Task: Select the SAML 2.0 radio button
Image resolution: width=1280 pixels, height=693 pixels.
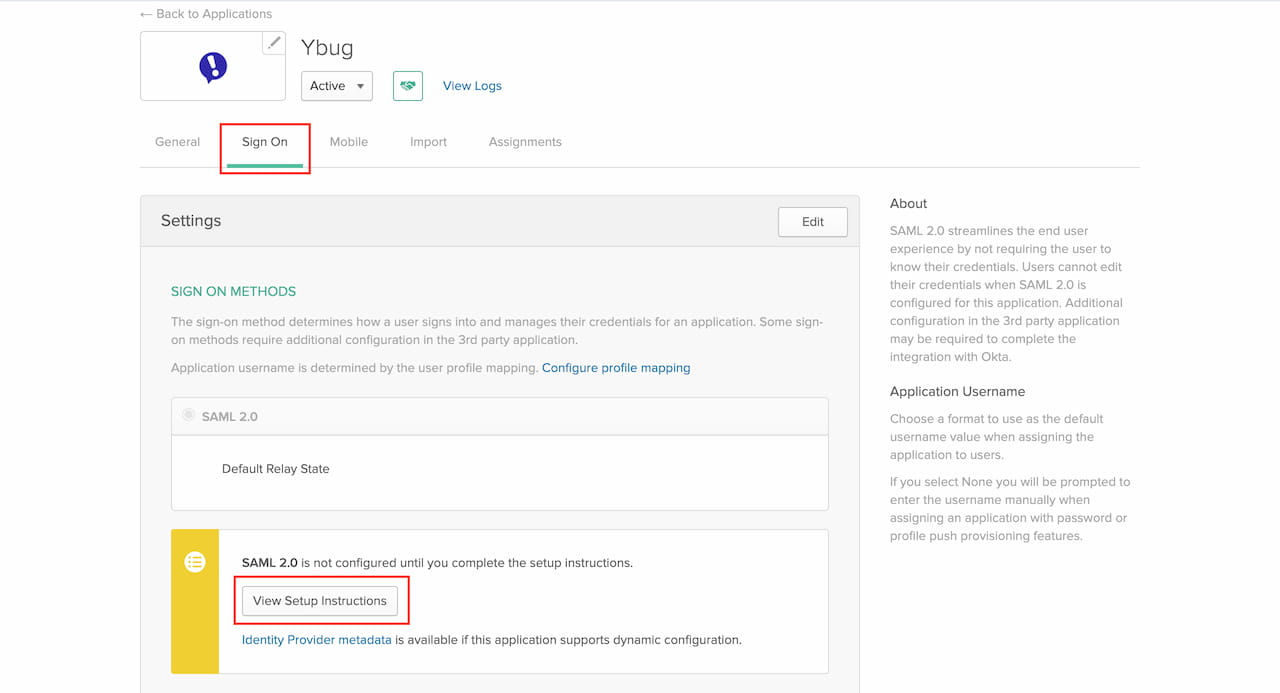Action: point(188,415)
